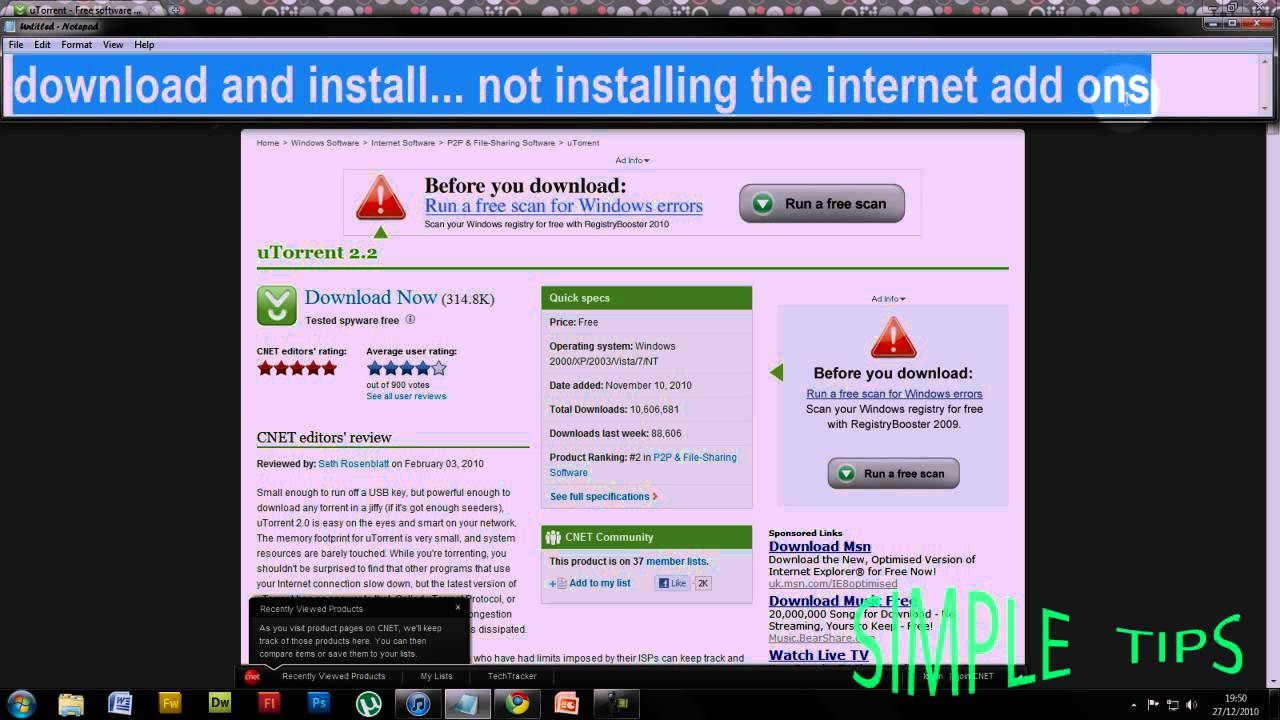The width and height of the screenshot is (1280, 720).
Task: Click the CNET Community people icon
Action: pyautogui.click(x=553, y=537)
